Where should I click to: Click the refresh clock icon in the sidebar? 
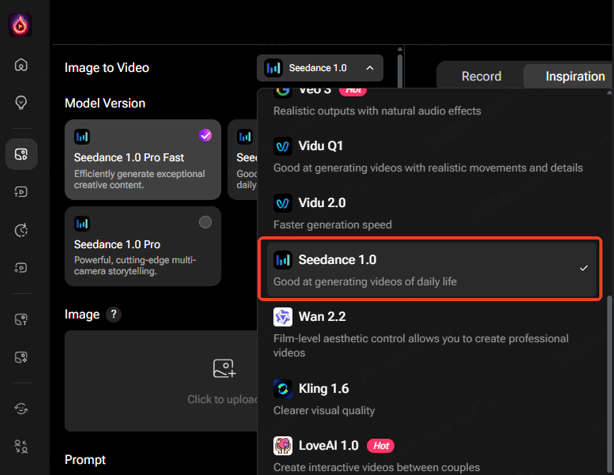coord(21,230)
